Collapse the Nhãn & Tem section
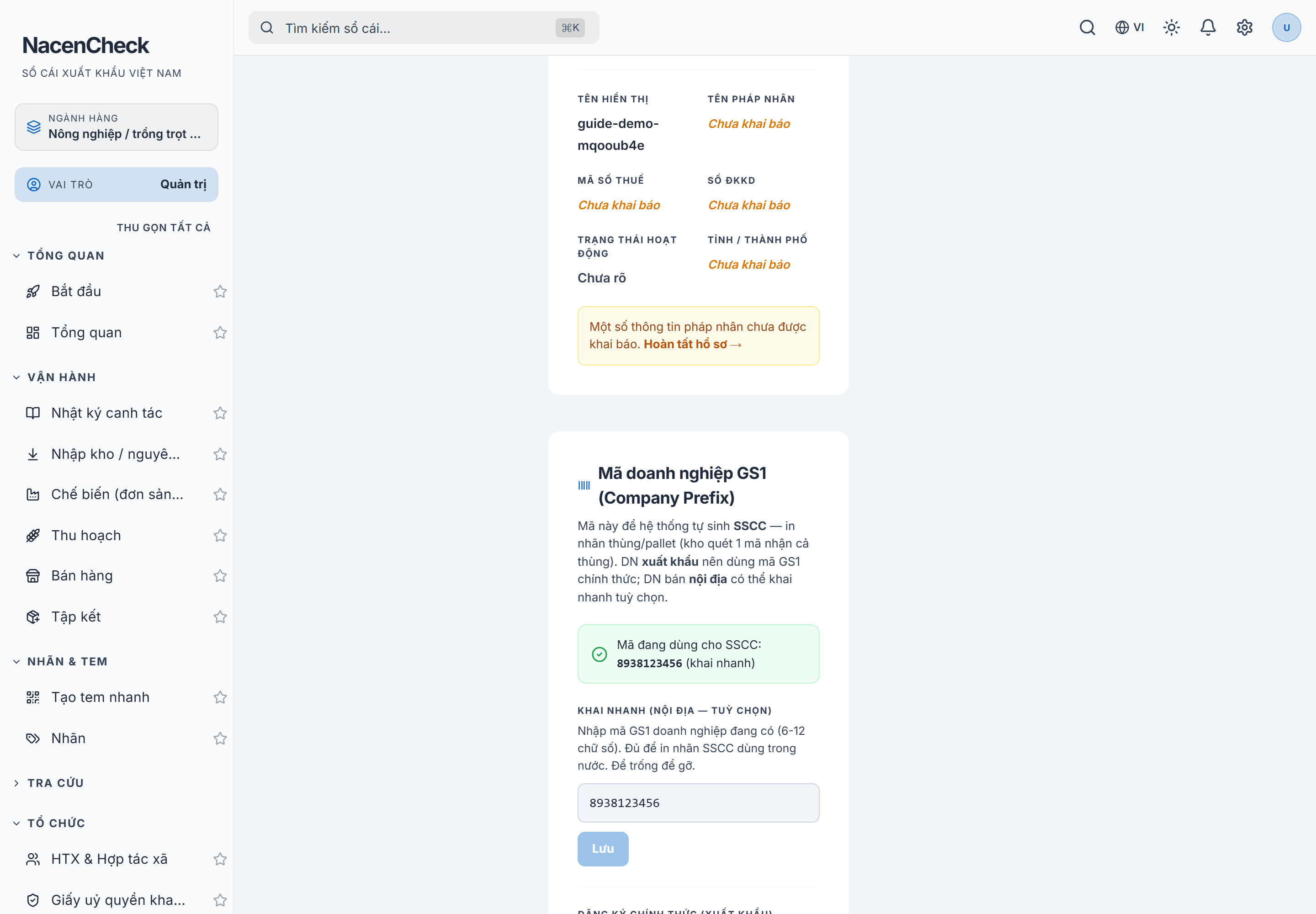 [x=60, y=661]
